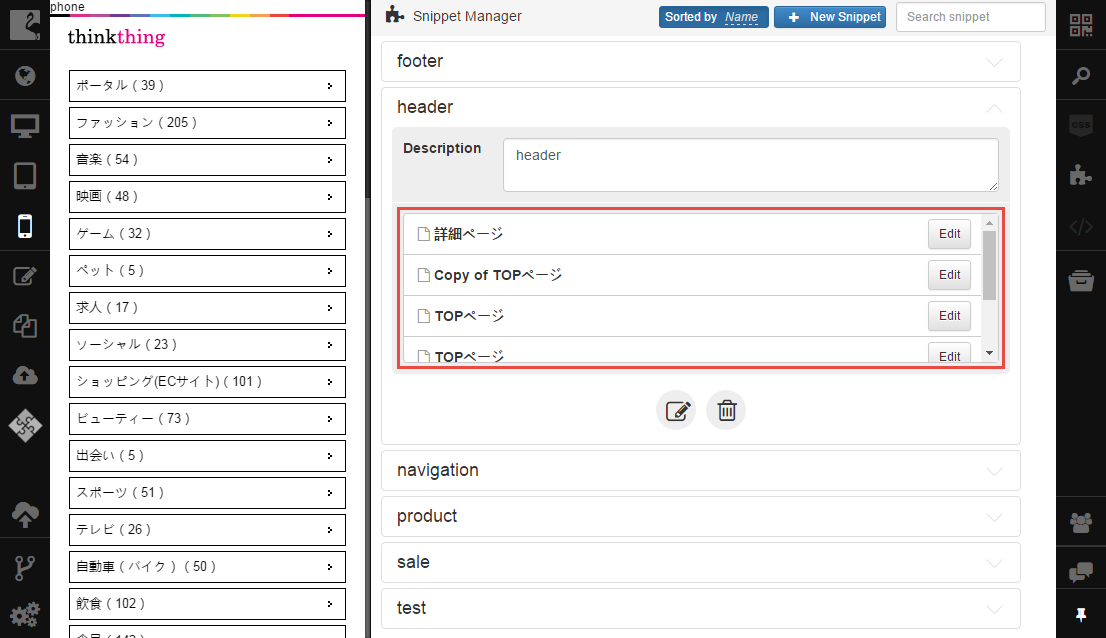Open the diamond pattern icon in left sidebar

click(x=25, y=425)
